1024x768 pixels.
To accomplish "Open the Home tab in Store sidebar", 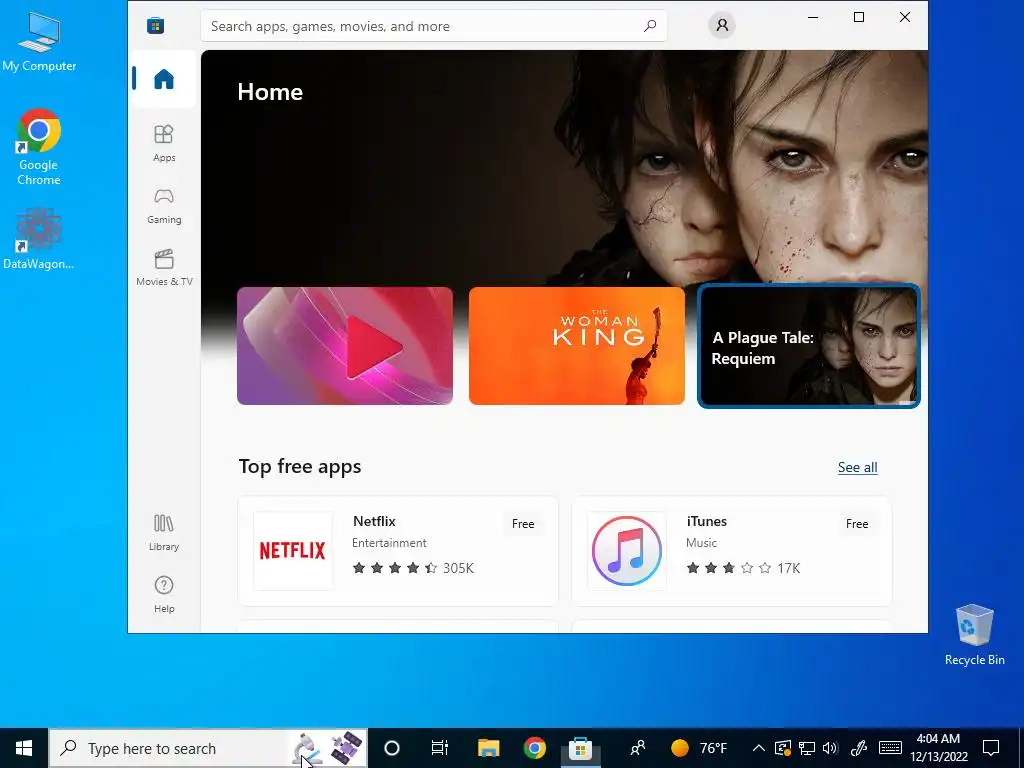I will 164,79.
